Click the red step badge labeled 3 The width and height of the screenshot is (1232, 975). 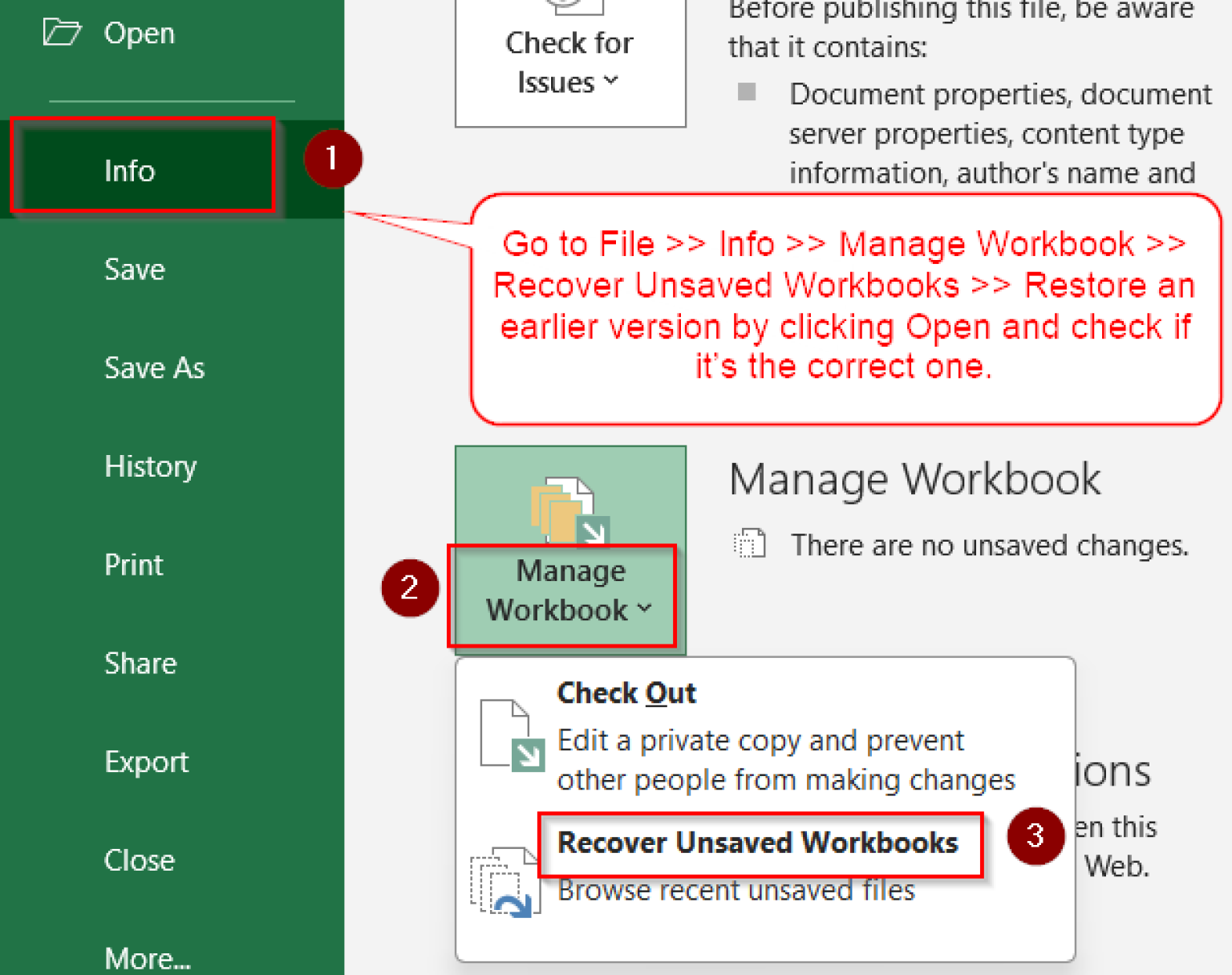(x=1035, y=836)
